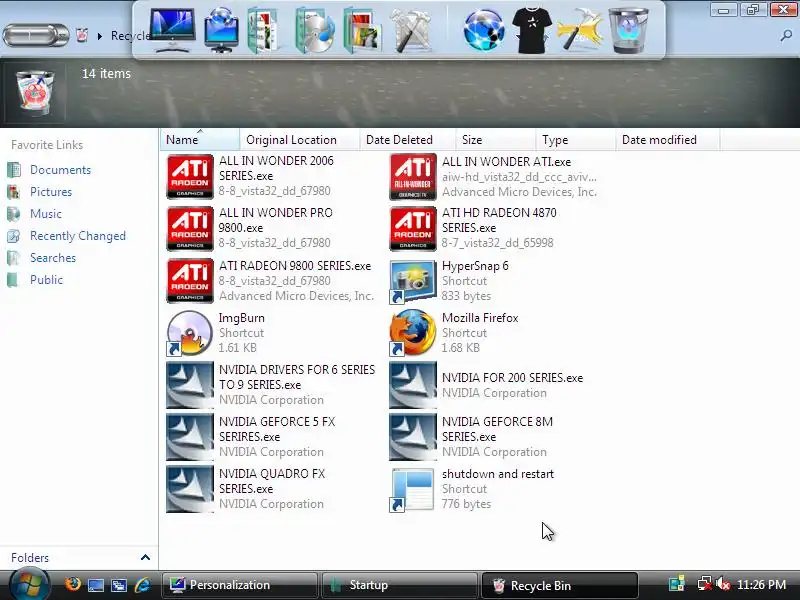
Task: Select the shutdown and restart shortcut icon
Action: (413, 490)
